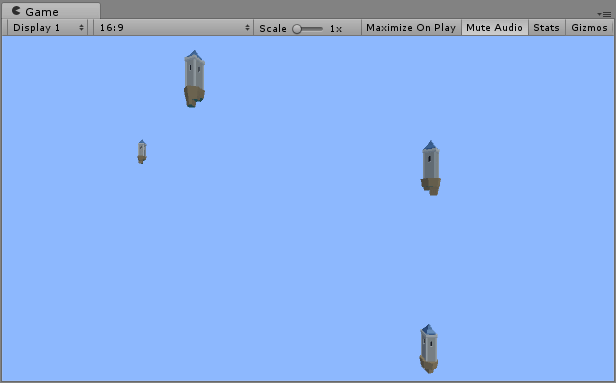Open the 16:9 aspect ratio dropdown

173,27
